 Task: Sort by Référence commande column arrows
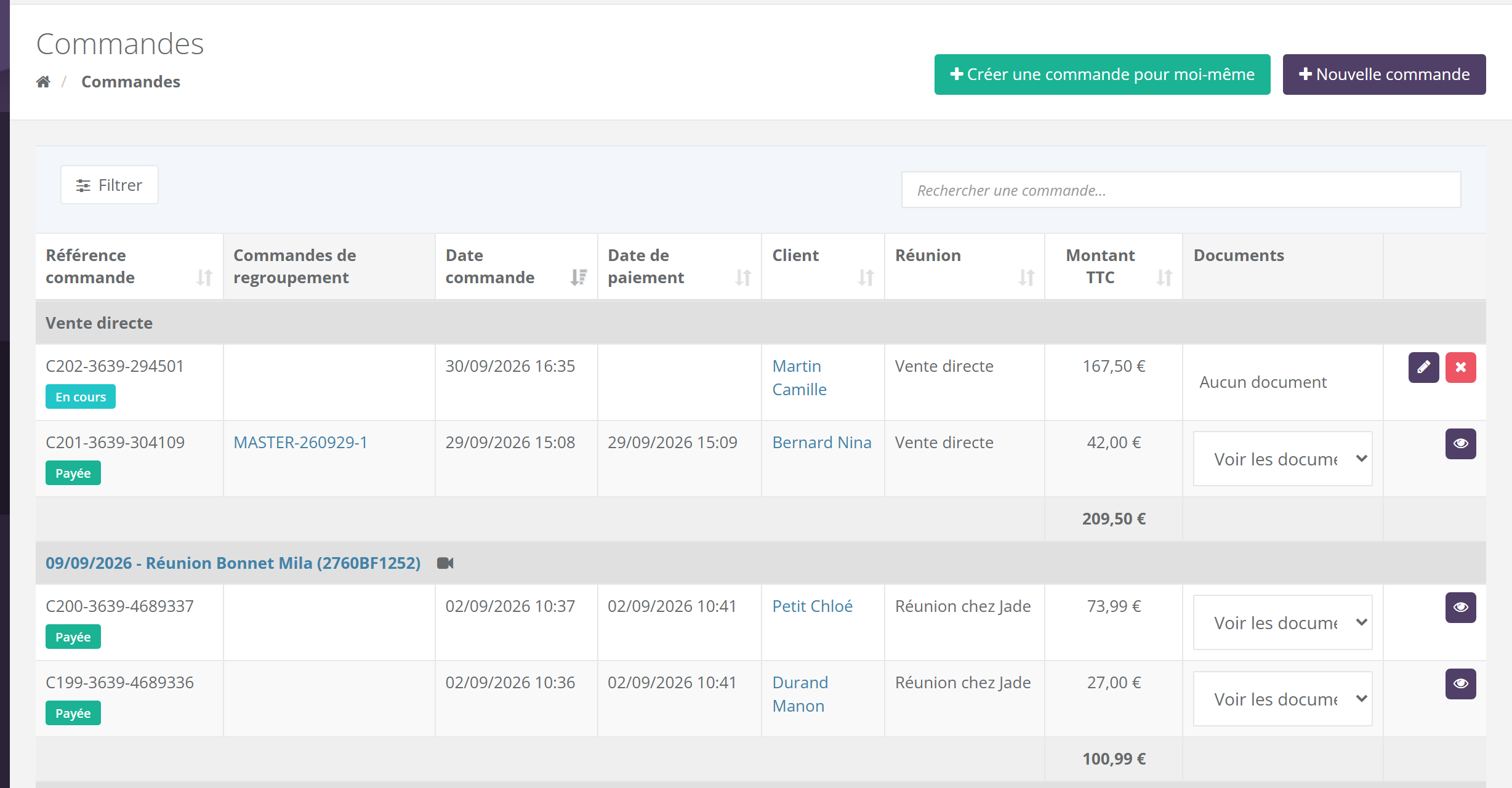(x=204, y=278)
